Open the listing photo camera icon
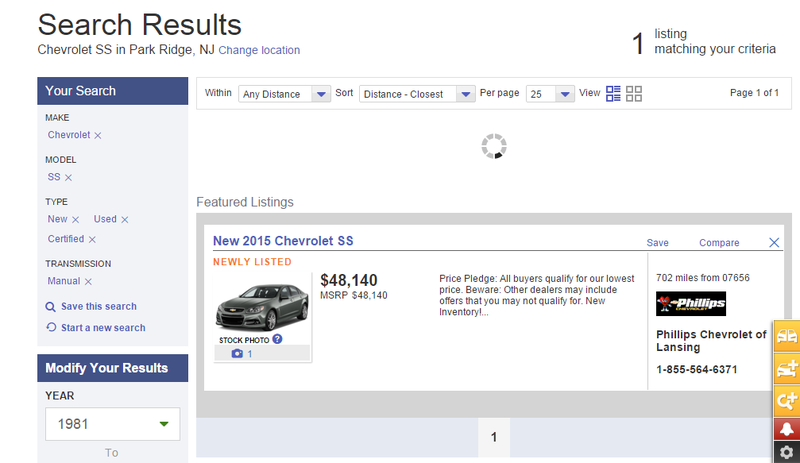 click(237, 353)
